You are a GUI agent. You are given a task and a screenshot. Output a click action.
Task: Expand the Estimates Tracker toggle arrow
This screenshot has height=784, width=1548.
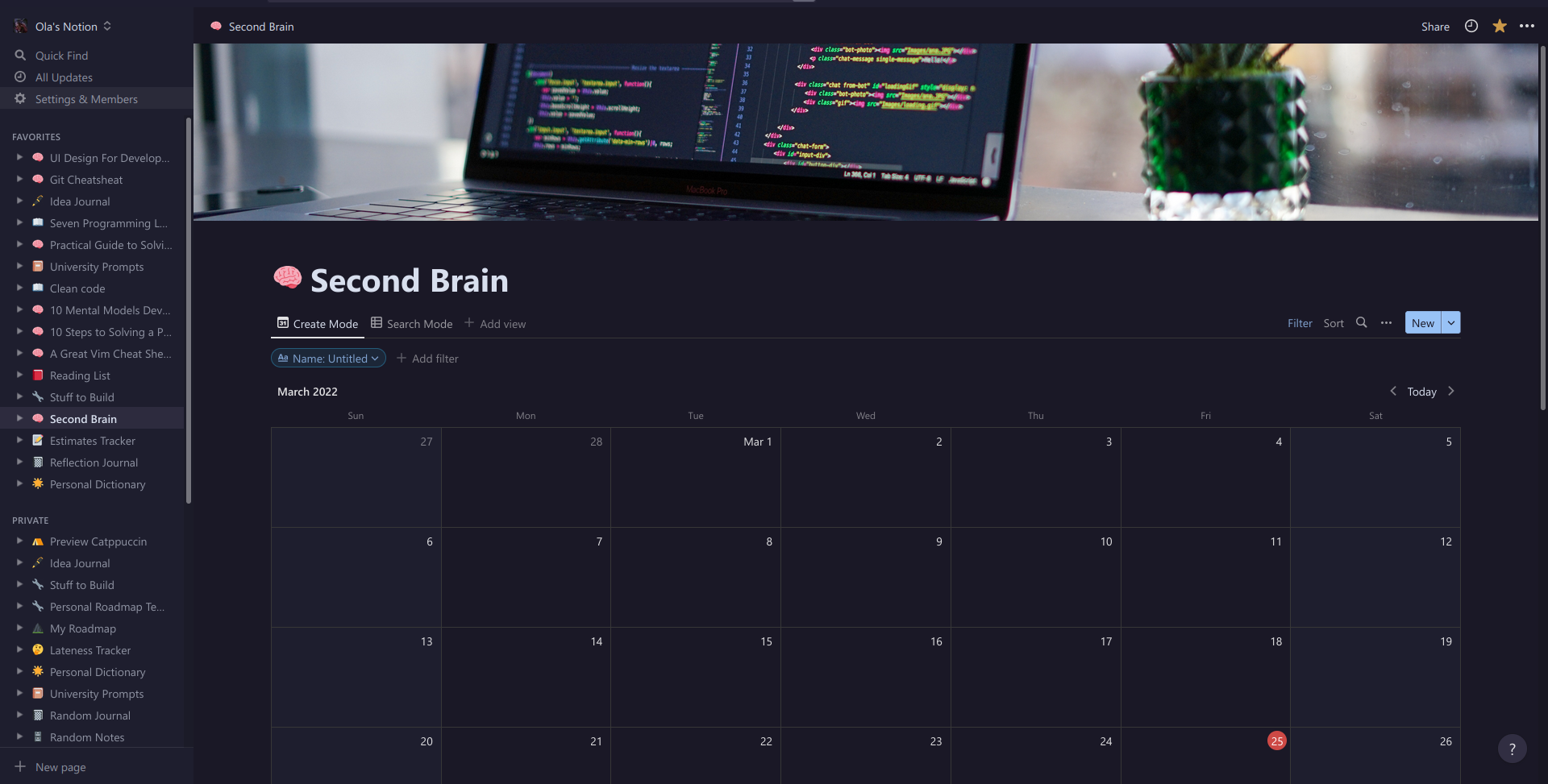[19, 440]
